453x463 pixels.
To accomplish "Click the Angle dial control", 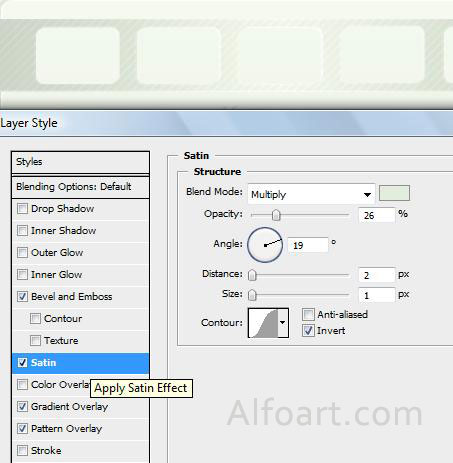I will 265,245.
